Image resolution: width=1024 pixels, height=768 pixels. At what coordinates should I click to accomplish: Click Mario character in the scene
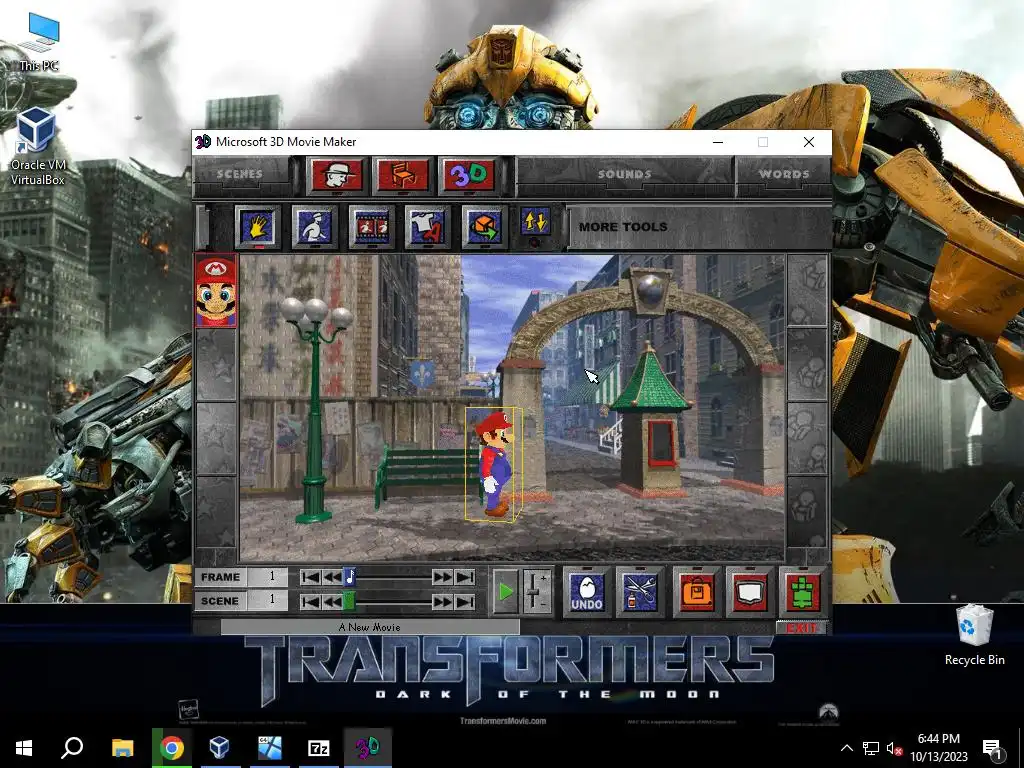click(494, 464)
